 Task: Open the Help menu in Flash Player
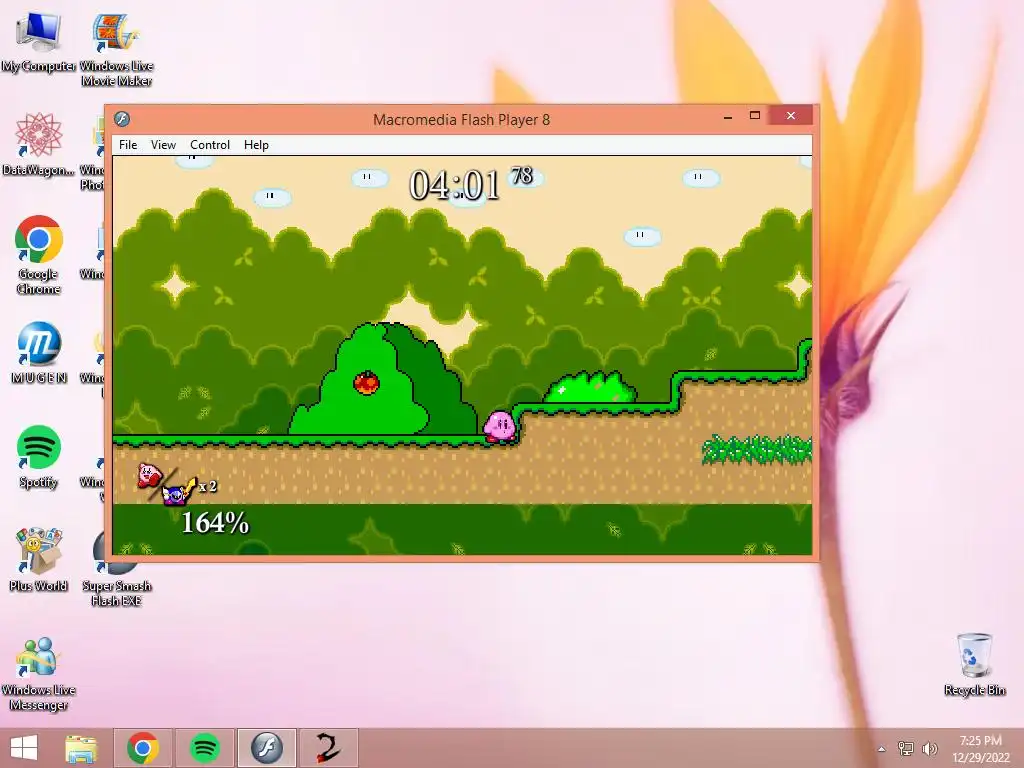[x=256, y=145]
